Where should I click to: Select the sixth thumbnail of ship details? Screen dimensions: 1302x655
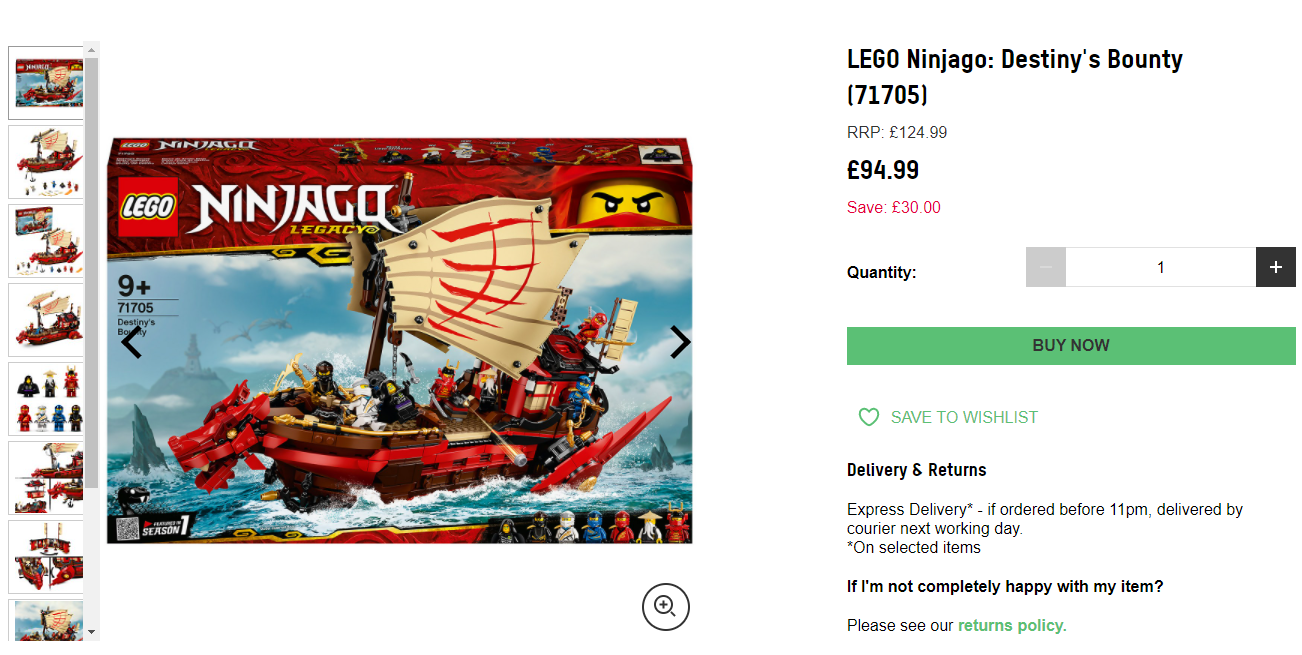(x=46, y=478)
